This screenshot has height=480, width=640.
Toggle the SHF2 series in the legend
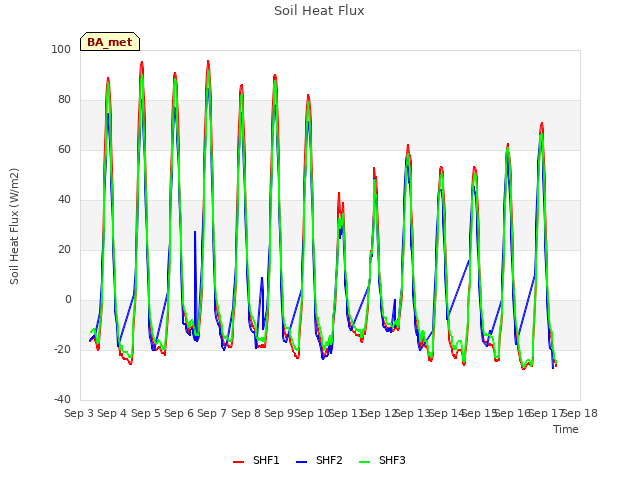319,461
